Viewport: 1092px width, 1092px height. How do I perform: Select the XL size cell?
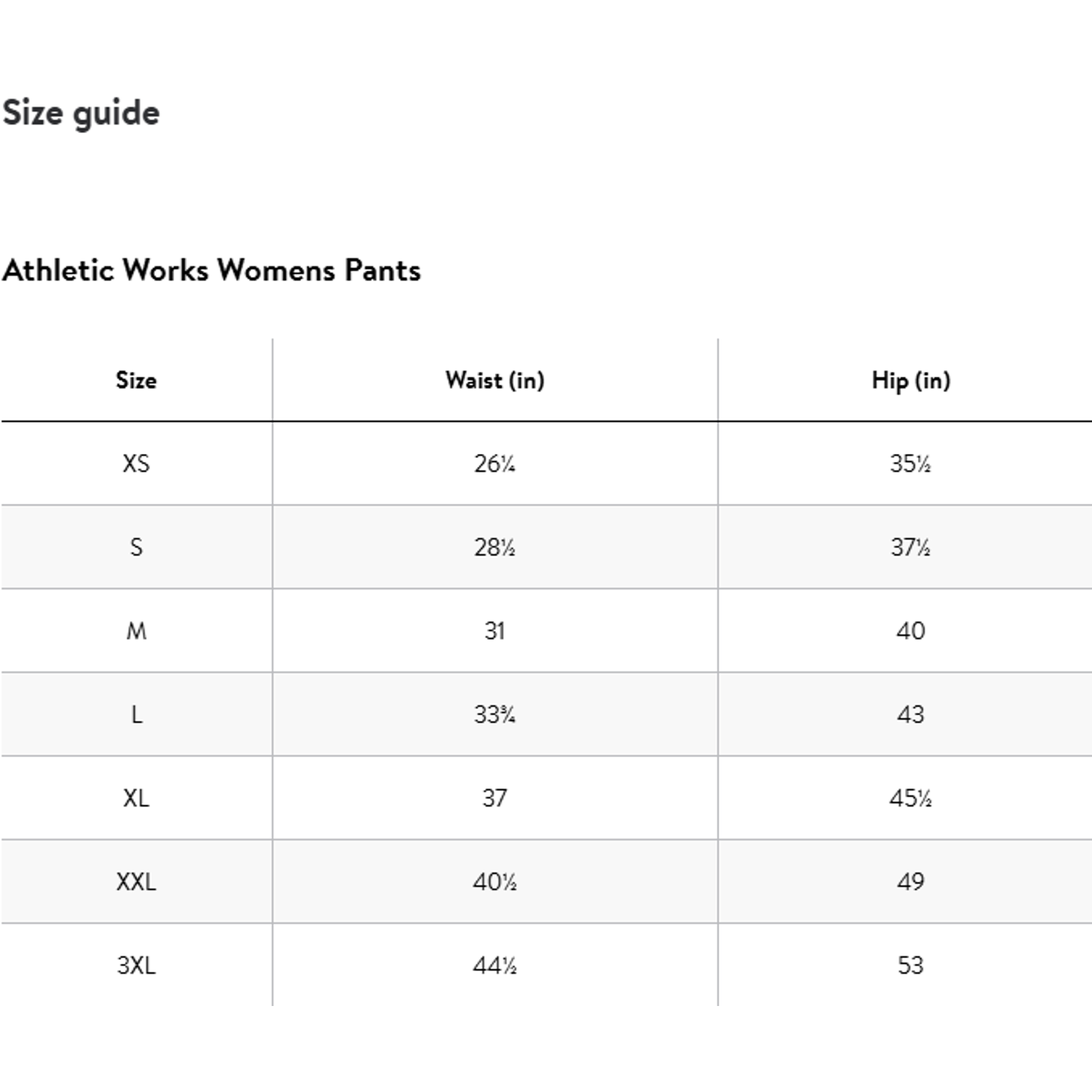point(136,798)
